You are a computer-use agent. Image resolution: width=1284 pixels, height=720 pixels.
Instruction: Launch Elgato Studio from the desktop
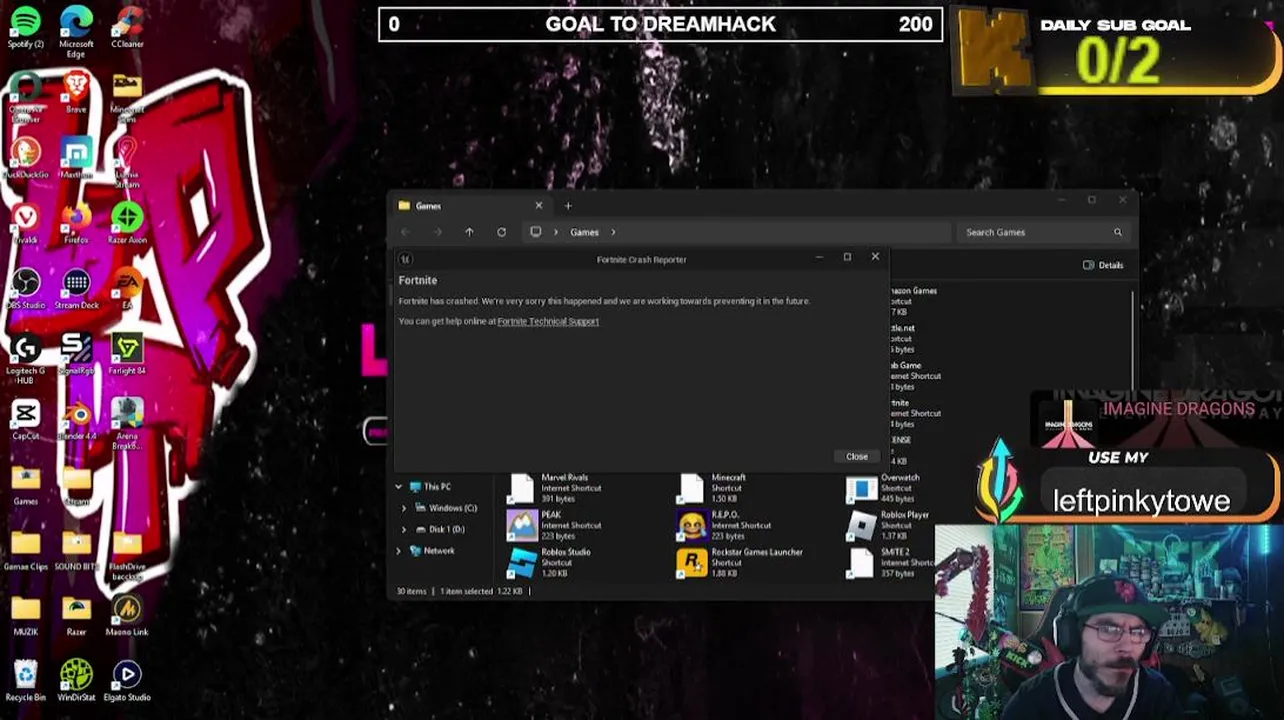click(127, 681)
